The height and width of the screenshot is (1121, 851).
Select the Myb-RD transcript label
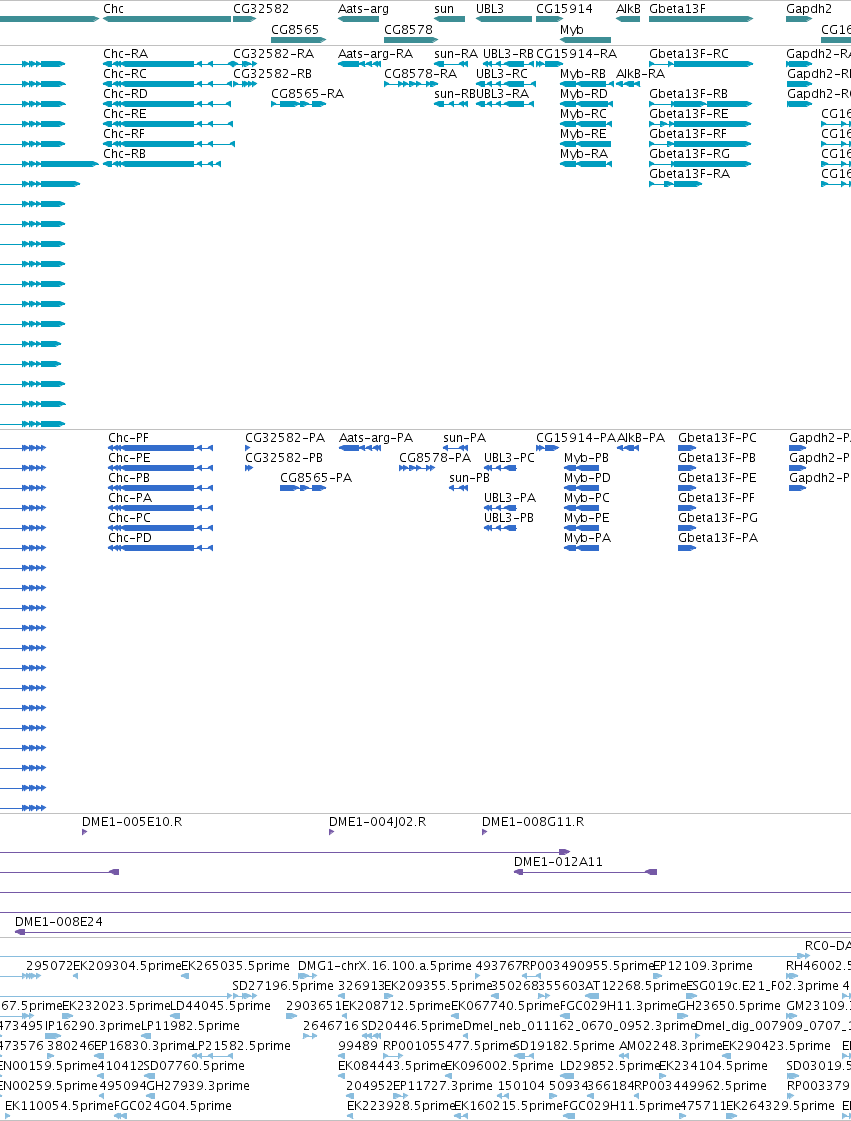pyautogui.click(x=584, y=94)
